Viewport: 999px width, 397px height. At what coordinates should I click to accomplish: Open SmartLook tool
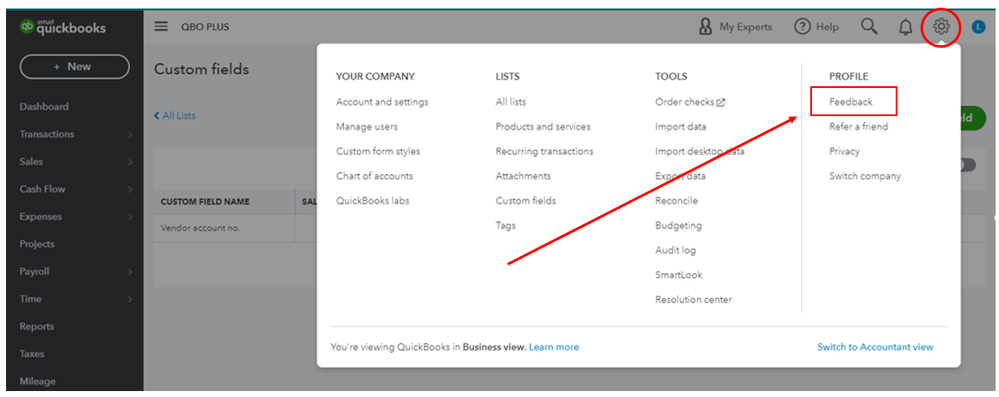[x=679, y=275]
